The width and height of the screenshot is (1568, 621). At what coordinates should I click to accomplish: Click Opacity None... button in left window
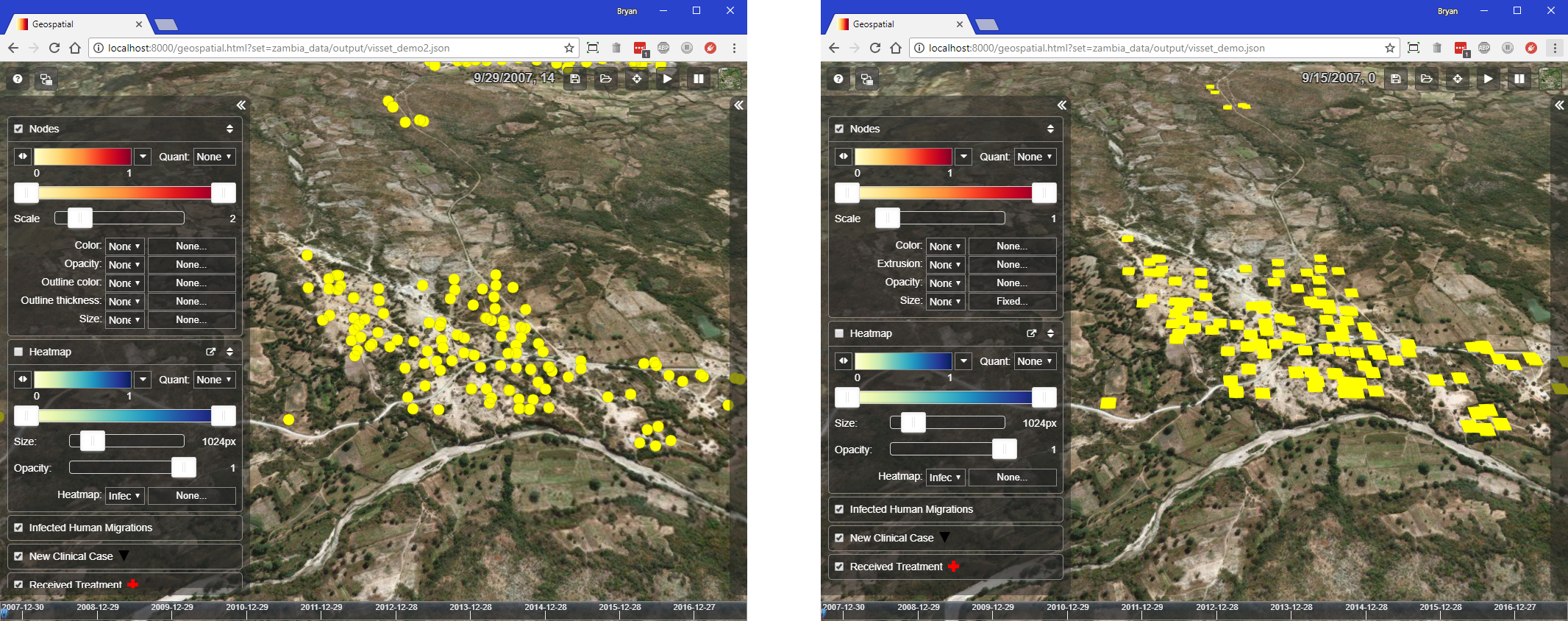(191, 265)
